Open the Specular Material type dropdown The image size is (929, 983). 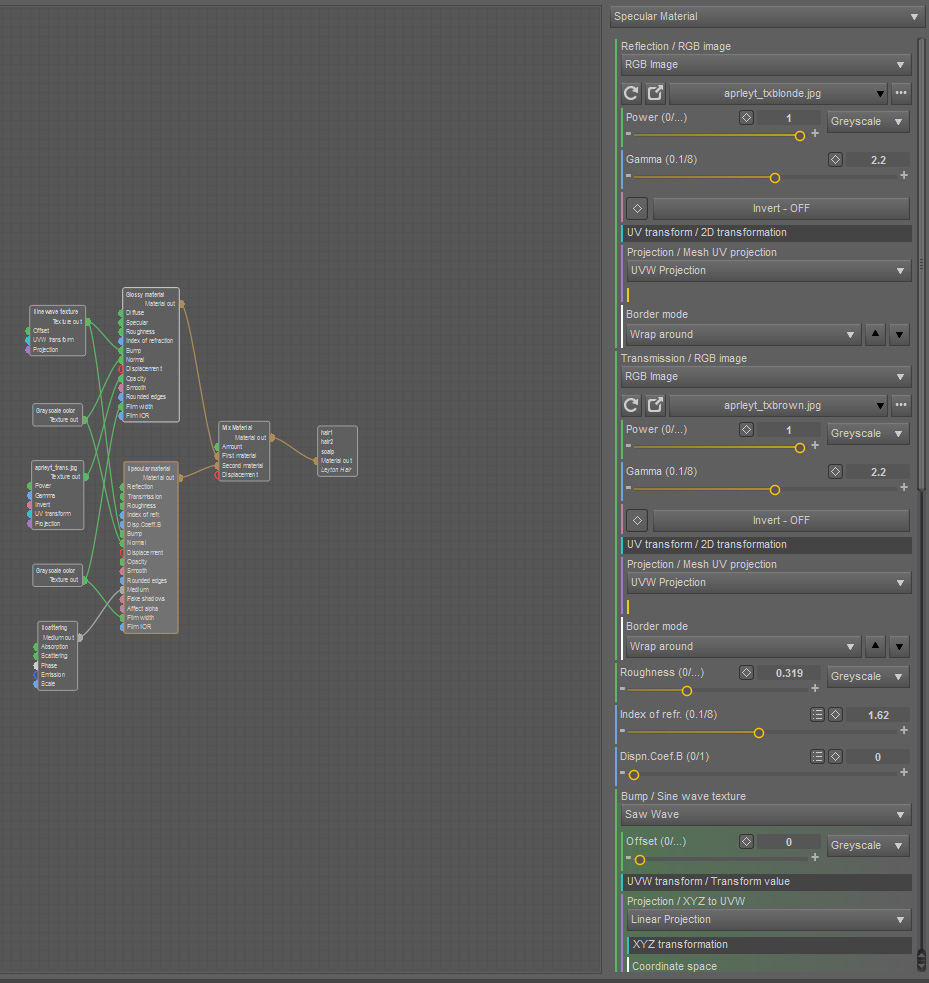767,17
